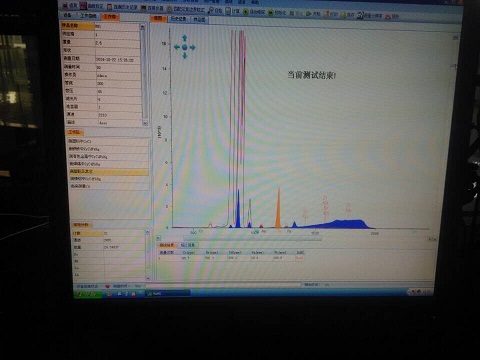Click the red stop icon at the toolbar end
The height and width of the screenshot is (360, 480).
(388, 16)
